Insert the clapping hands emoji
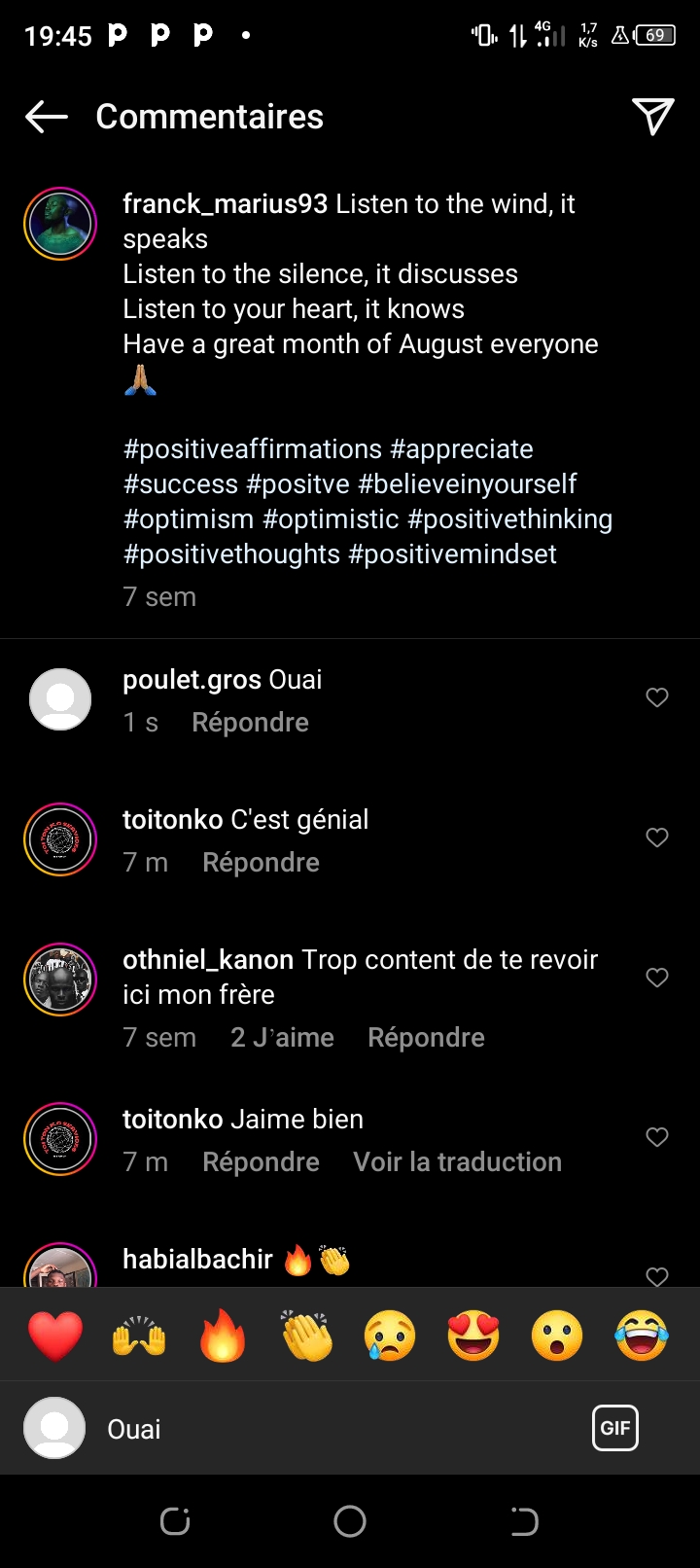The width and height of the screenshot is (700, 1568). (306, 1336)
